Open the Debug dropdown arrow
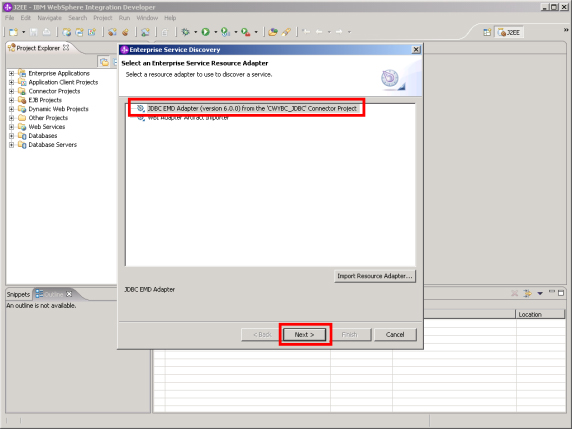 pyautogui.click(x=196, y=32)
